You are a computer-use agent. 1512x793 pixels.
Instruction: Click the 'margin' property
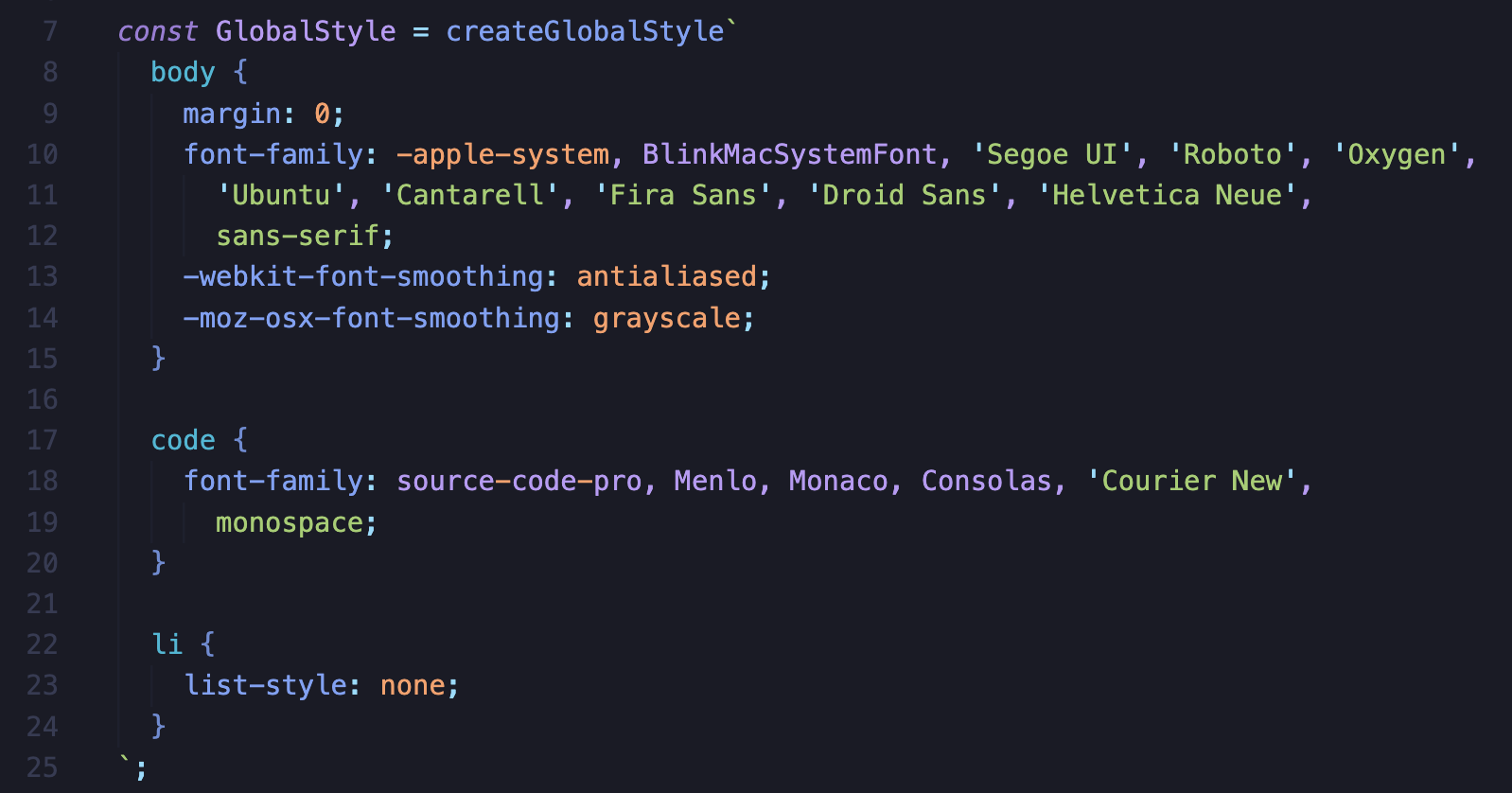[232, 114]
